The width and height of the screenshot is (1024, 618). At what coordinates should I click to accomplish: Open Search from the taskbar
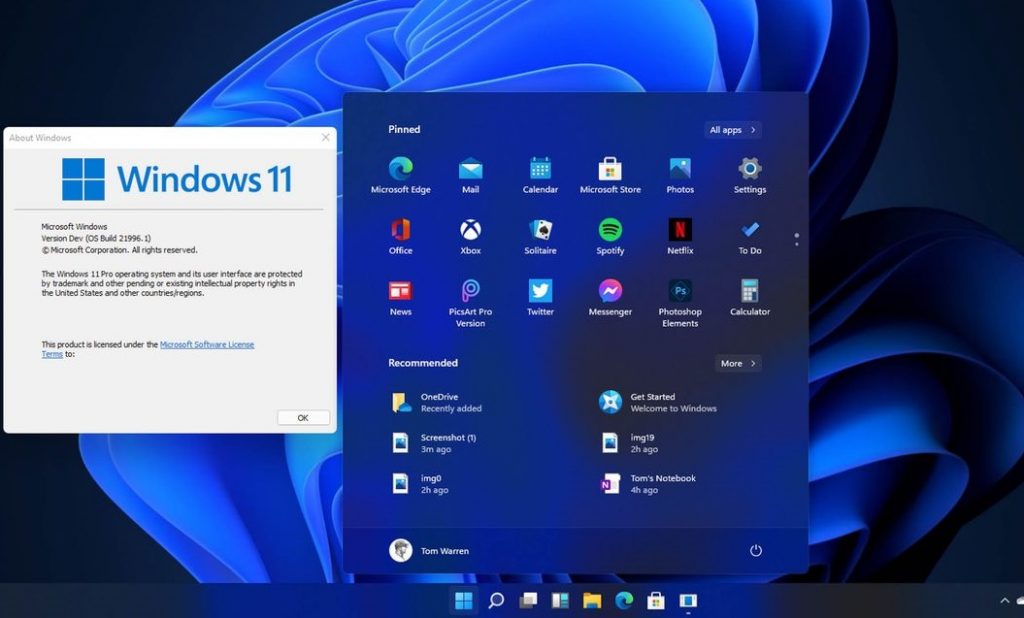tap(496, 600)
